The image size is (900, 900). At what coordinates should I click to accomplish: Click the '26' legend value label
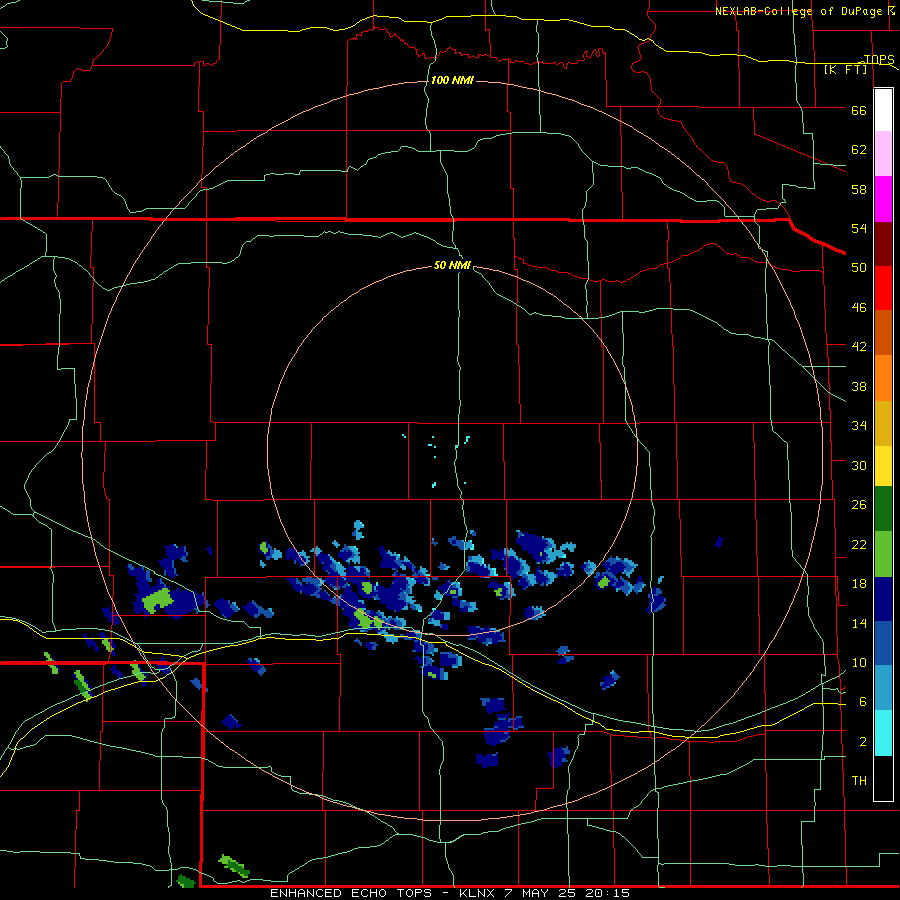(x=859, y=505)
